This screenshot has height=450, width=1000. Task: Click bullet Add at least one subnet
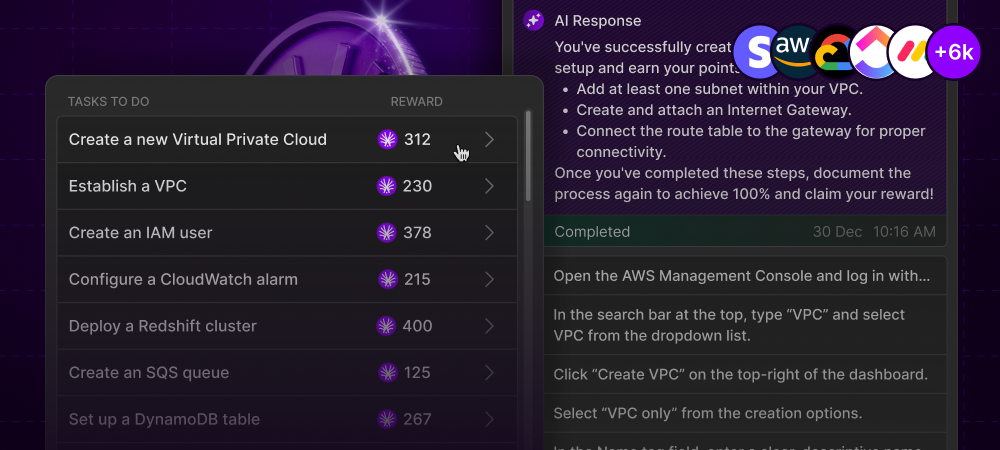tap(719, 89)
